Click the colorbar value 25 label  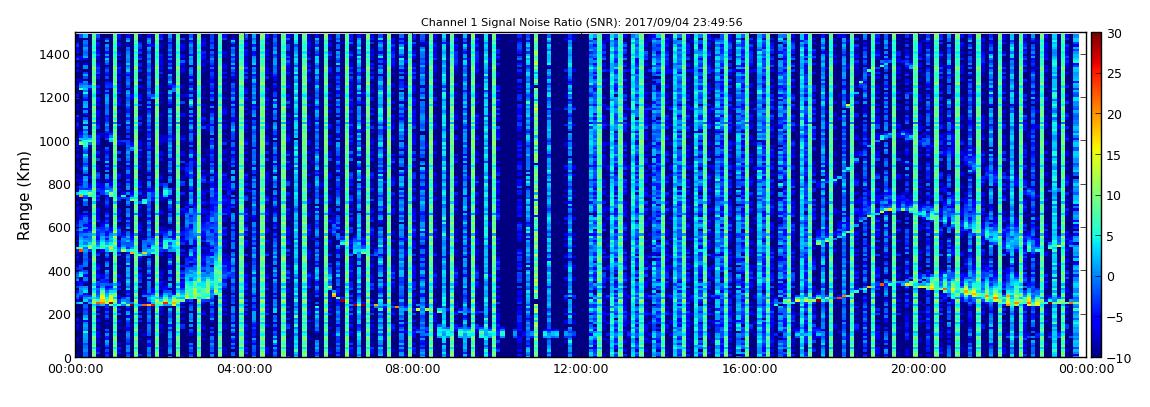click(1114, 74)
